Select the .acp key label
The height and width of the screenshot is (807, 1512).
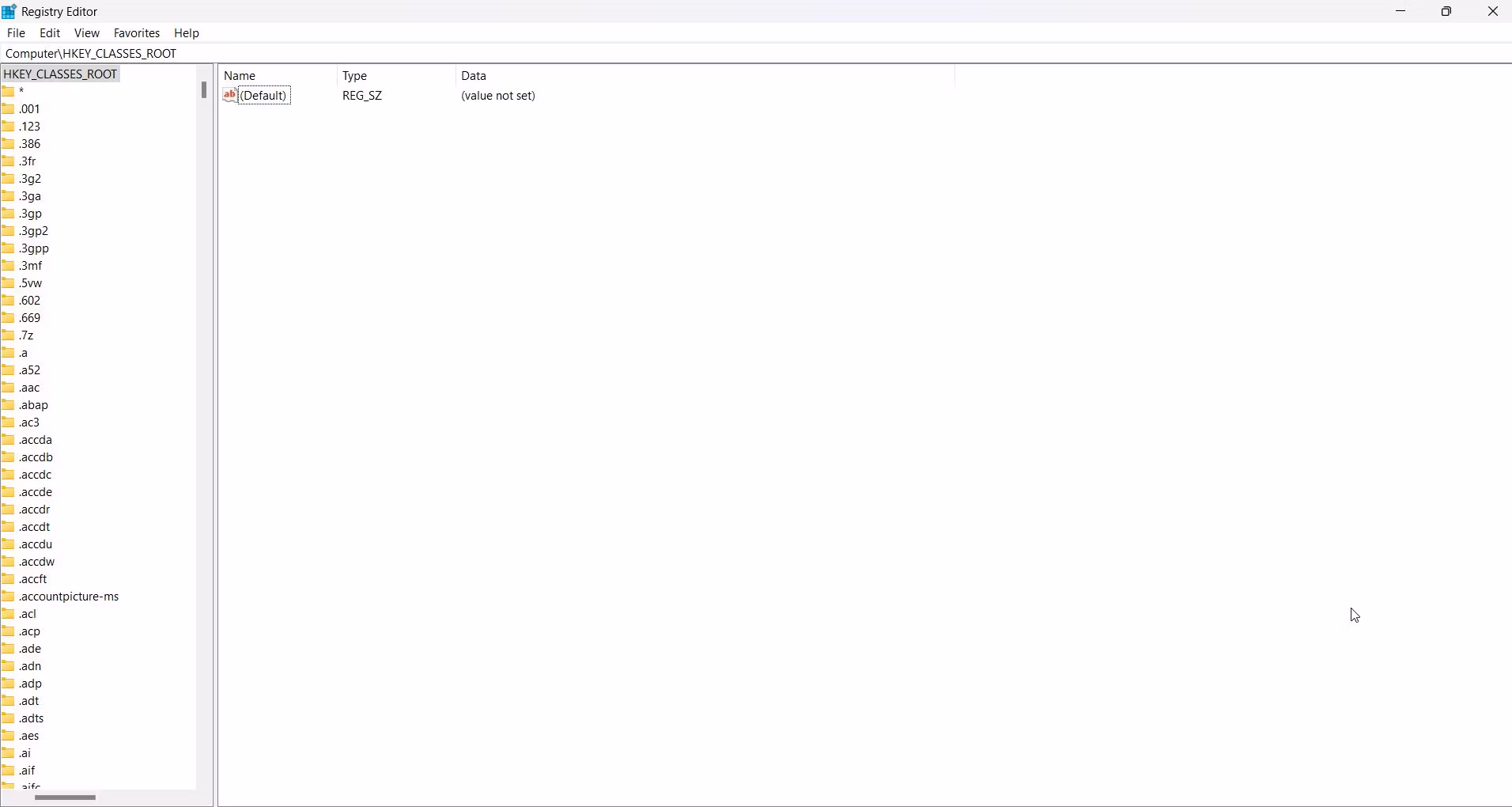(30, 631)
